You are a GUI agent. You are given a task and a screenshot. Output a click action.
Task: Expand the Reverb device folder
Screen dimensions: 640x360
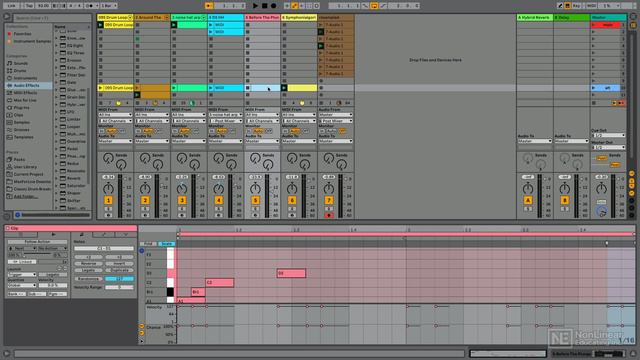[x=57, y=178]
